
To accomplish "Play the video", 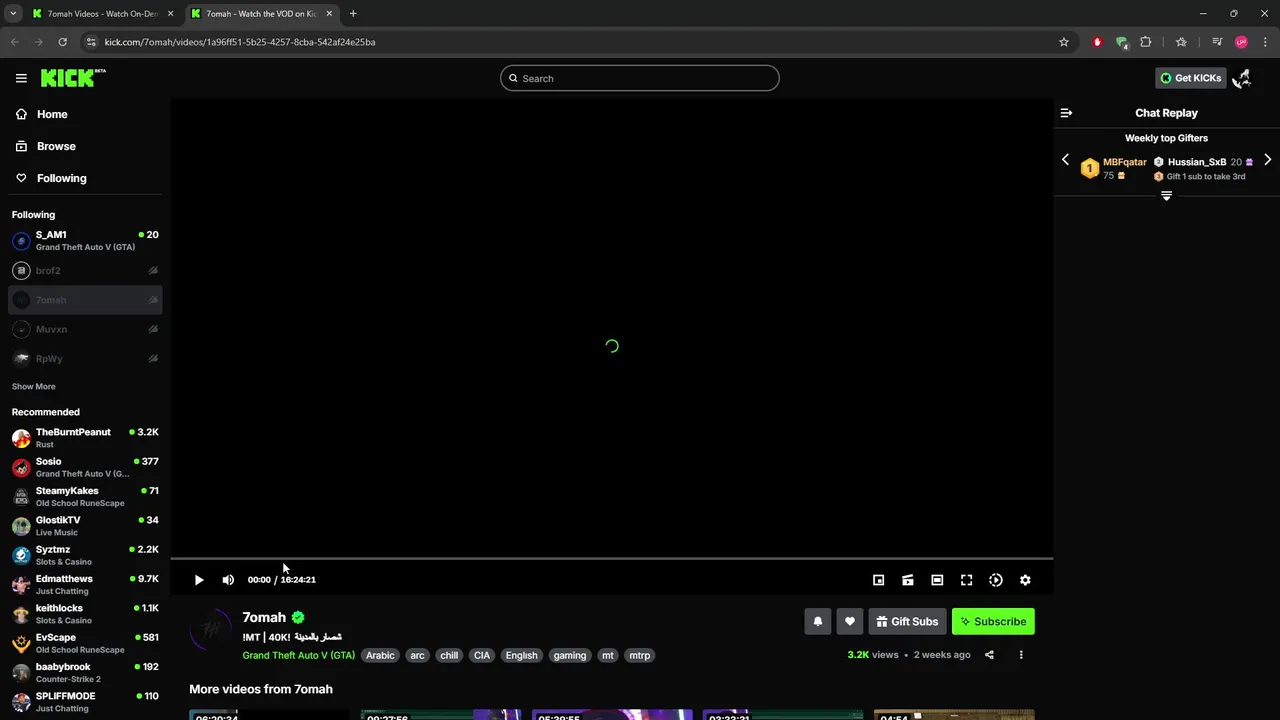I will [199, 580].
